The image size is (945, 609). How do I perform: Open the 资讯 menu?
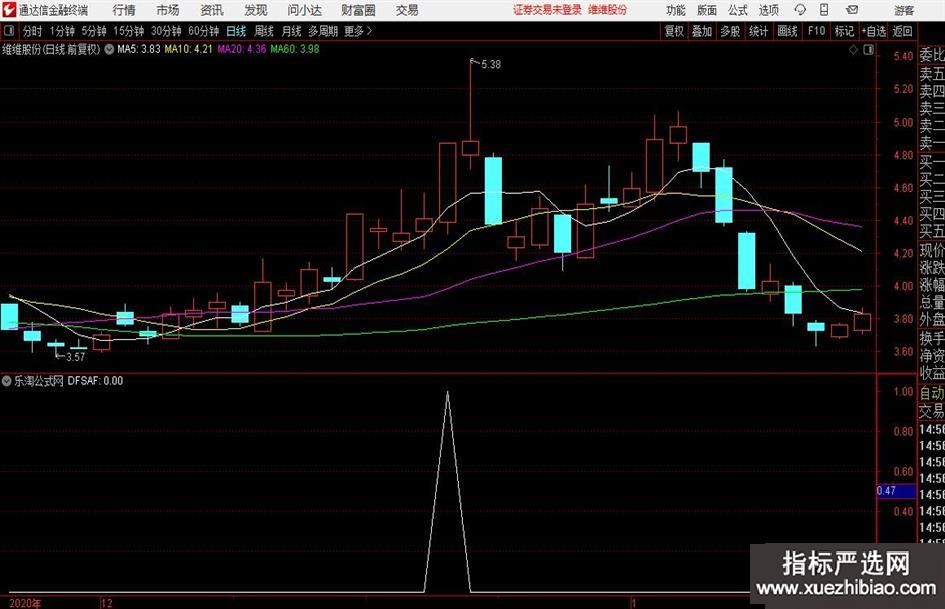[x=212, y=10]
